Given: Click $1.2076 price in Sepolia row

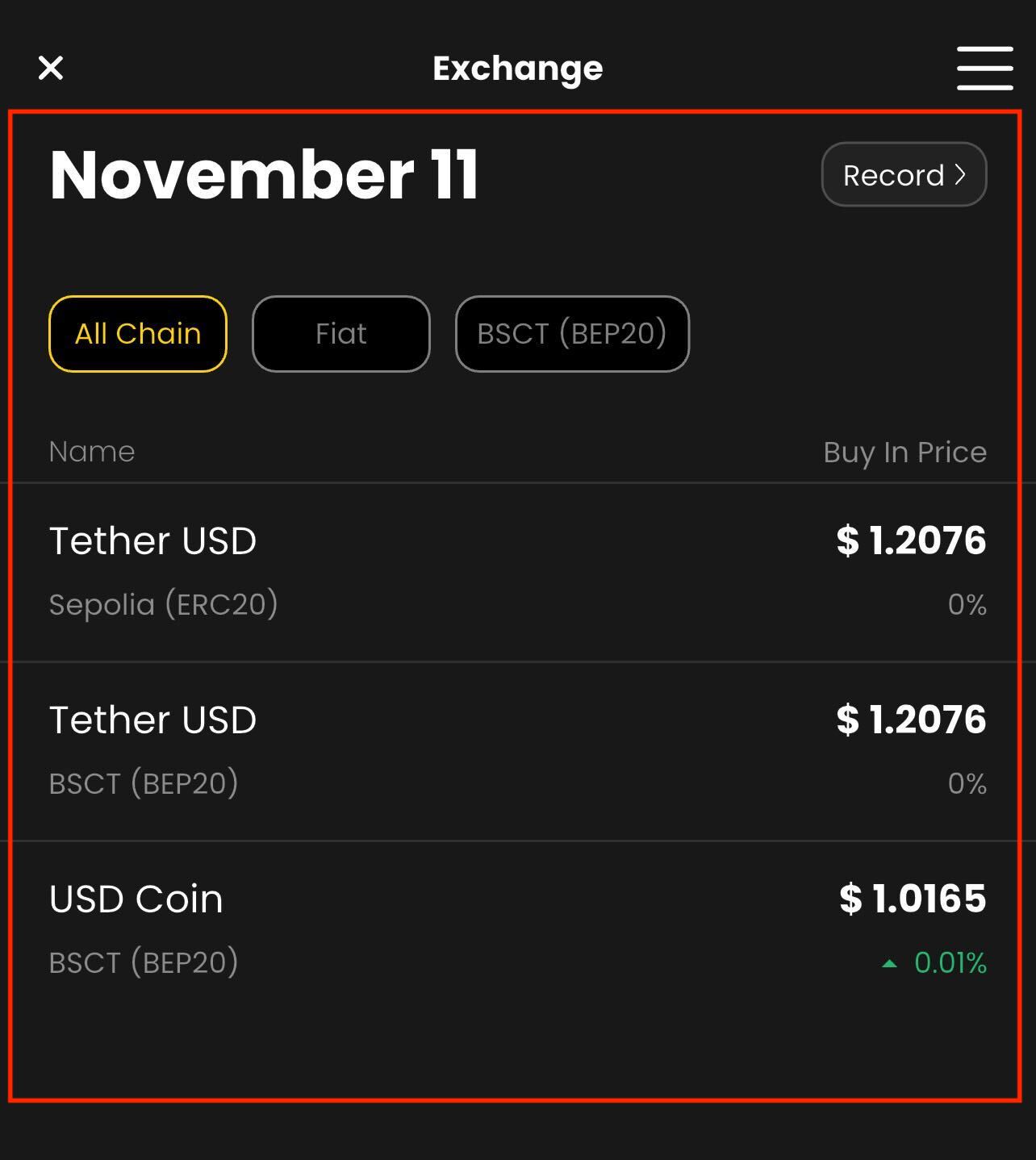Looking at the screenshot, I should [x=911, y=541].
